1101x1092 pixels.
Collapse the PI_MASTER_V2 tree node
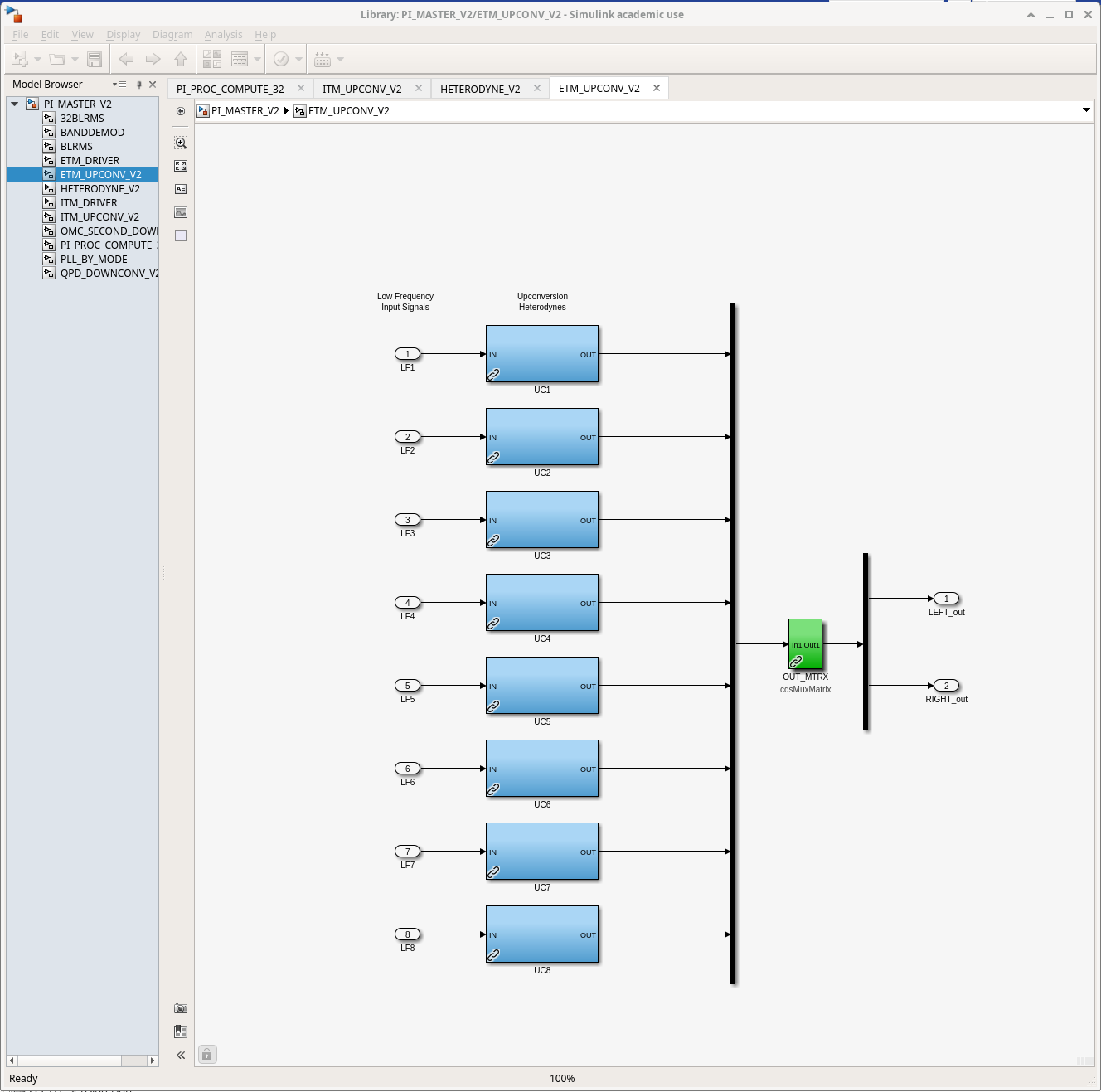click(x=15, y=104)
